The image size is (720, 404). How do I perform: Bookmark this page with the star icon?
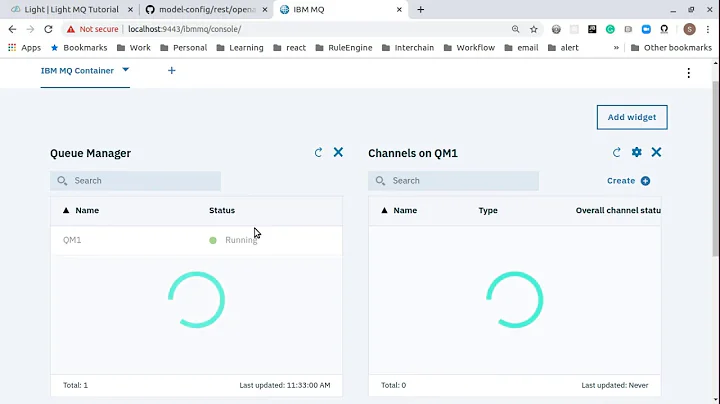pyautogui.click(x=534, y=29)
